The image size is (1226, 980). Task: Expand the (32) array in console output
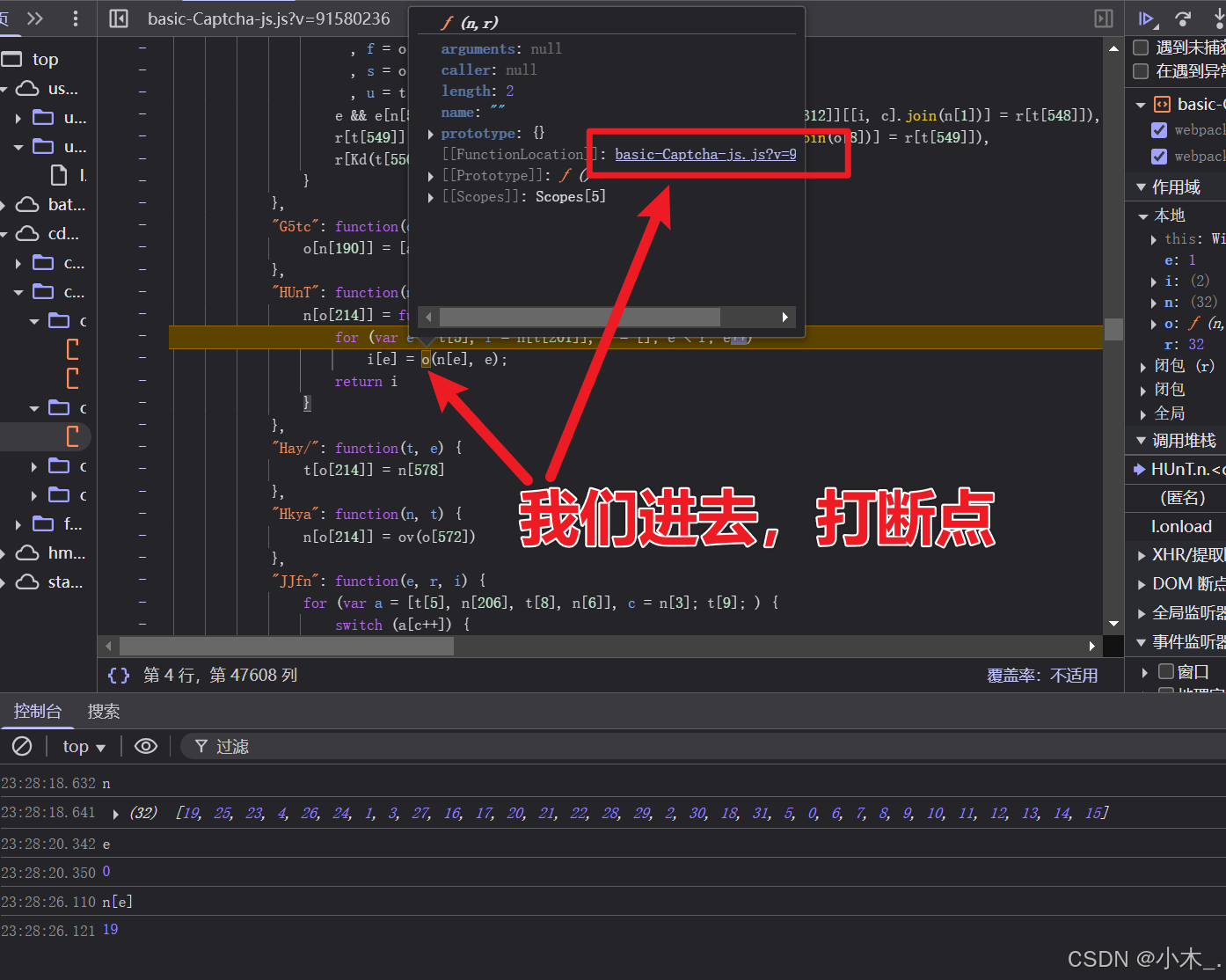click(116, 814)
